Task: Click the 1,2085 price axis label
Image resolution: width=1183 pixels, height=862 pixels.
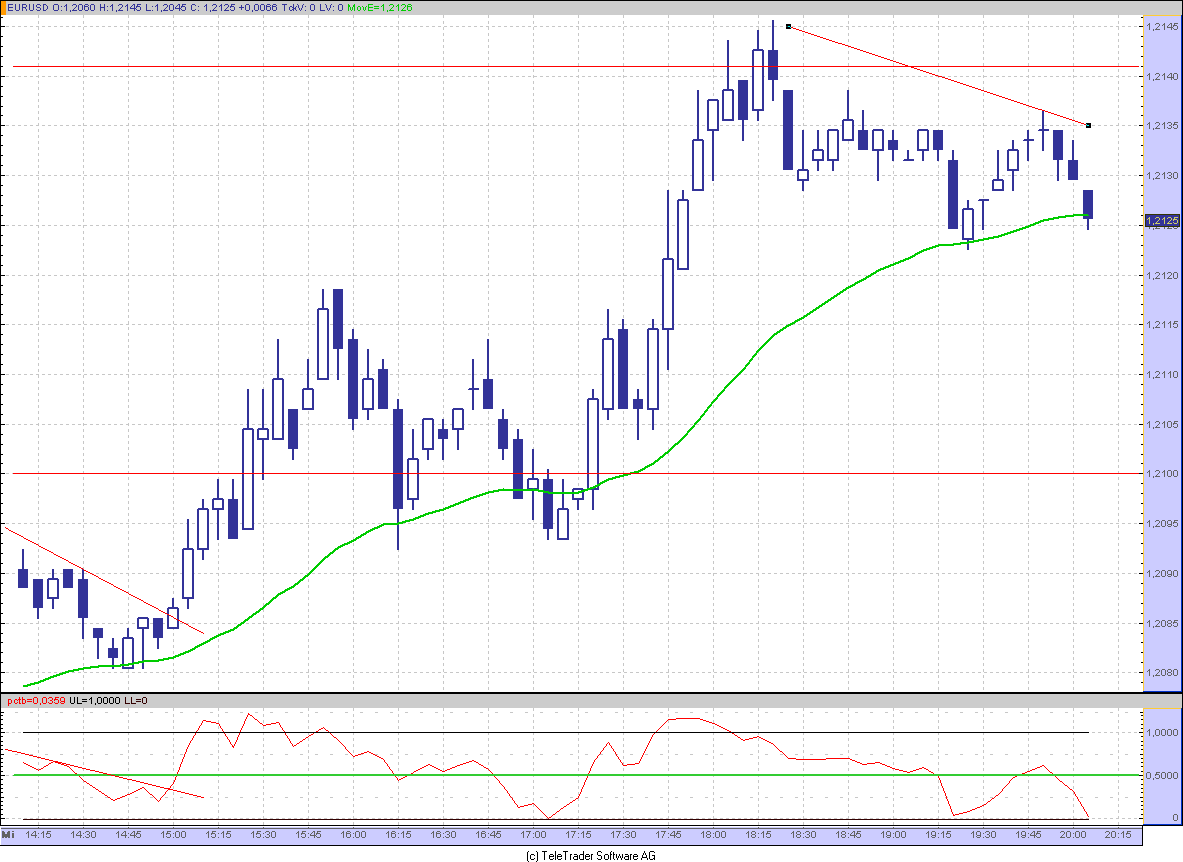Action: pyautogui.click(x=1162, y=623)
